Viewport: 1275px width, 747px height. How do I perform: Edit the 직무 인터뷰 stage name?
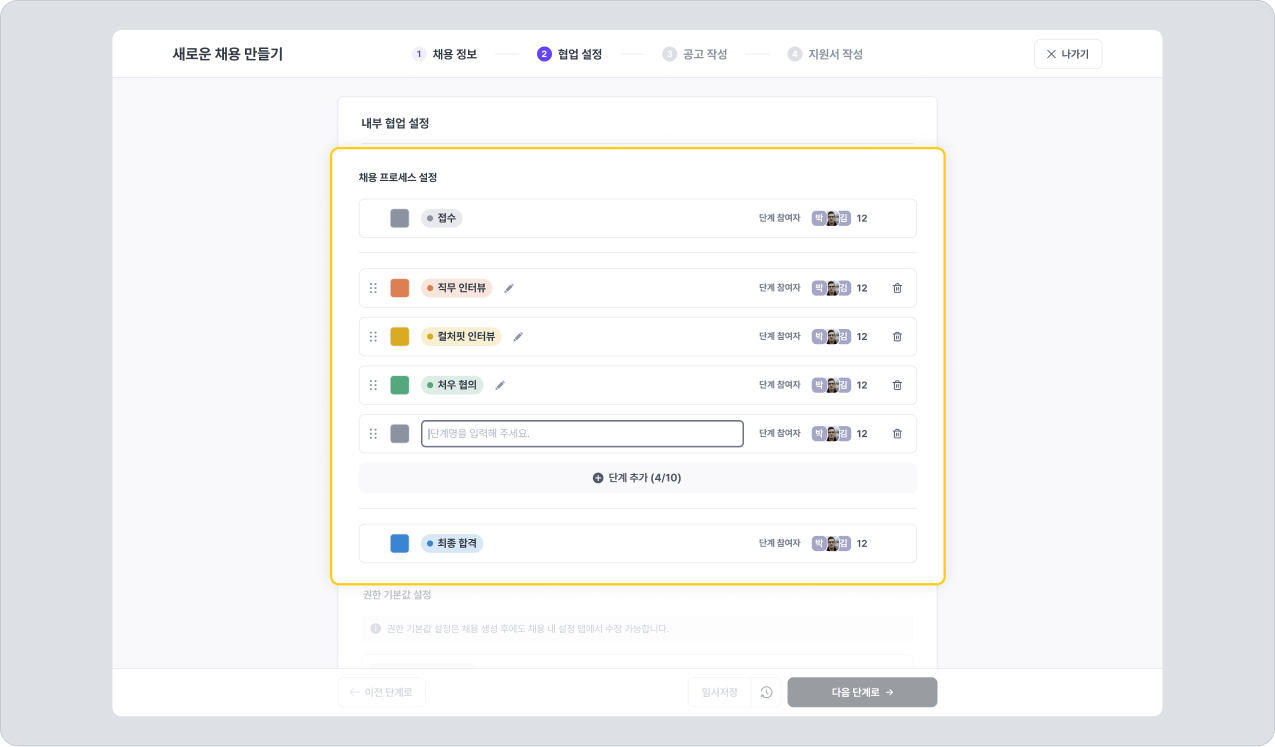click(x=509, y=288)
